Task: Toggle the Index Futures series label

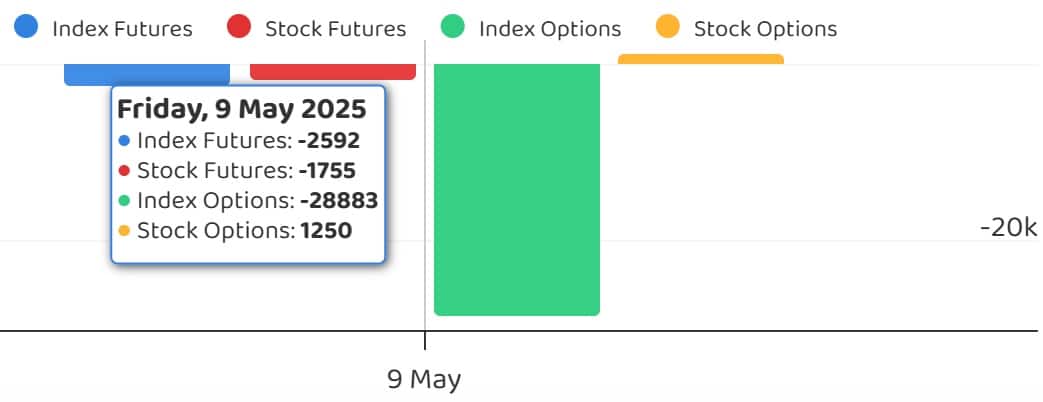Action: 122,29
